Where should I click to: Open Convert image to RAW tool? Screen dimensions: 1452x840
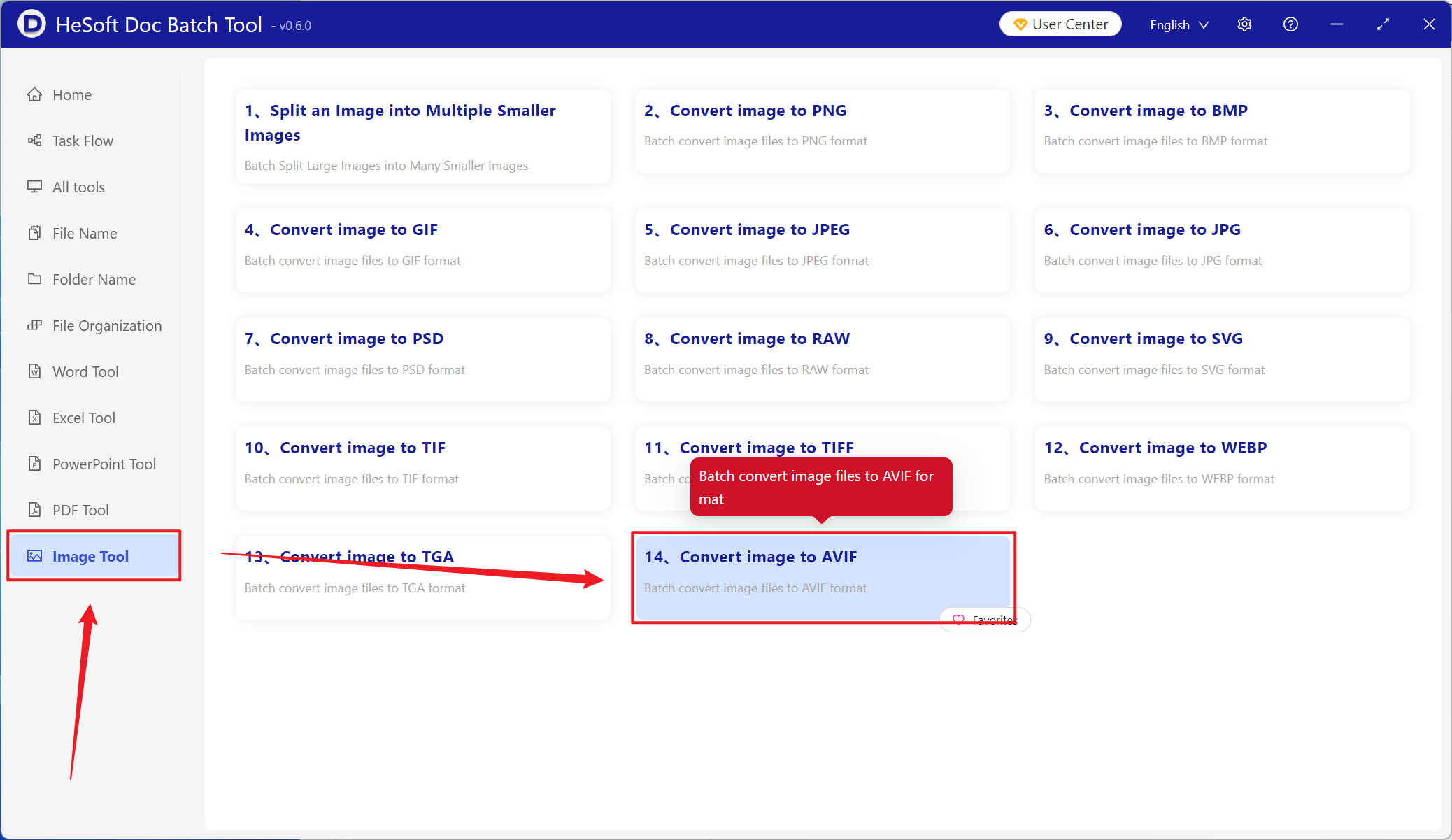823,360
